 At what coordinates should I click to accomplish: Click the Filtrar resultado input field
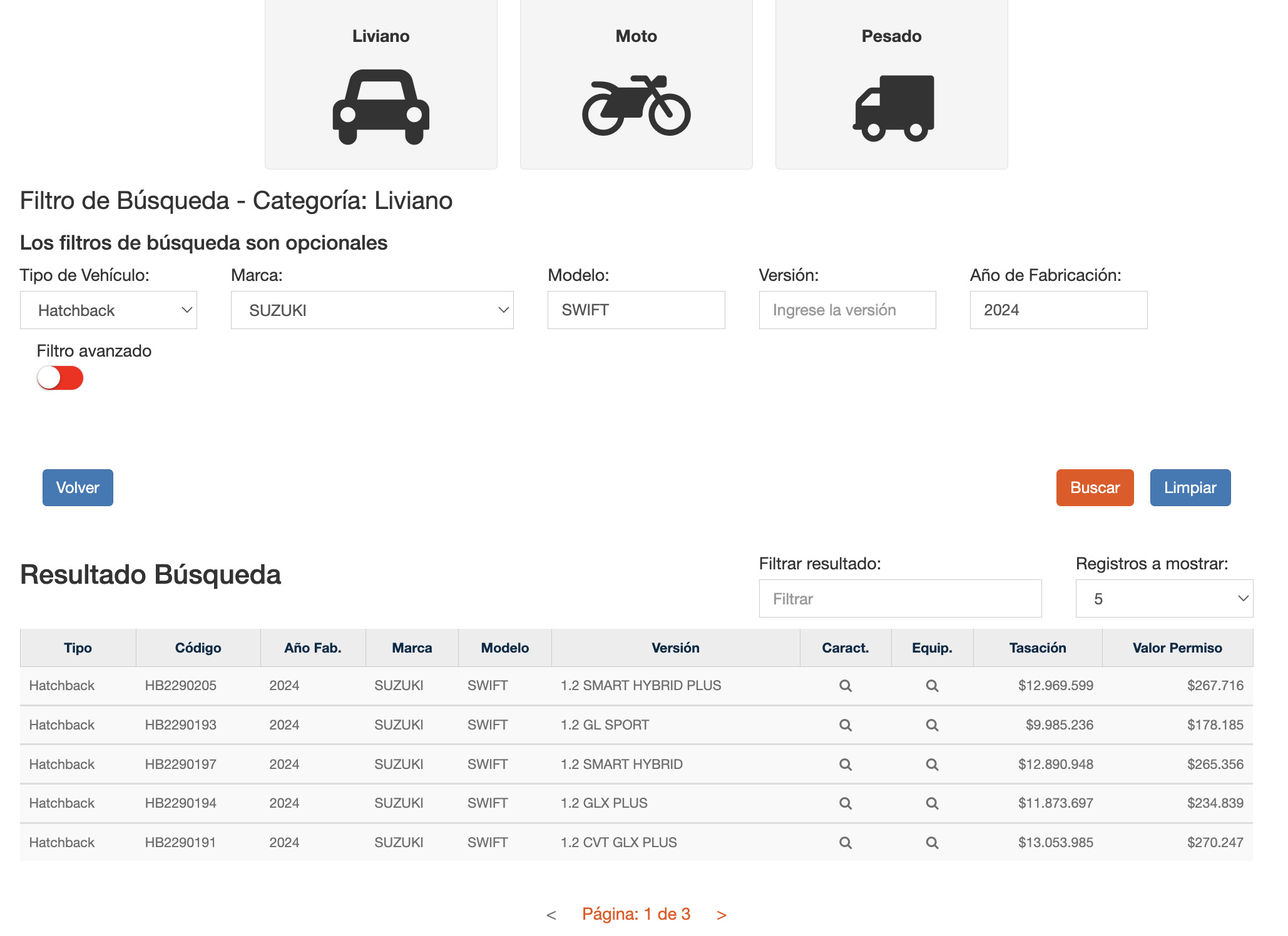[899, 599]
